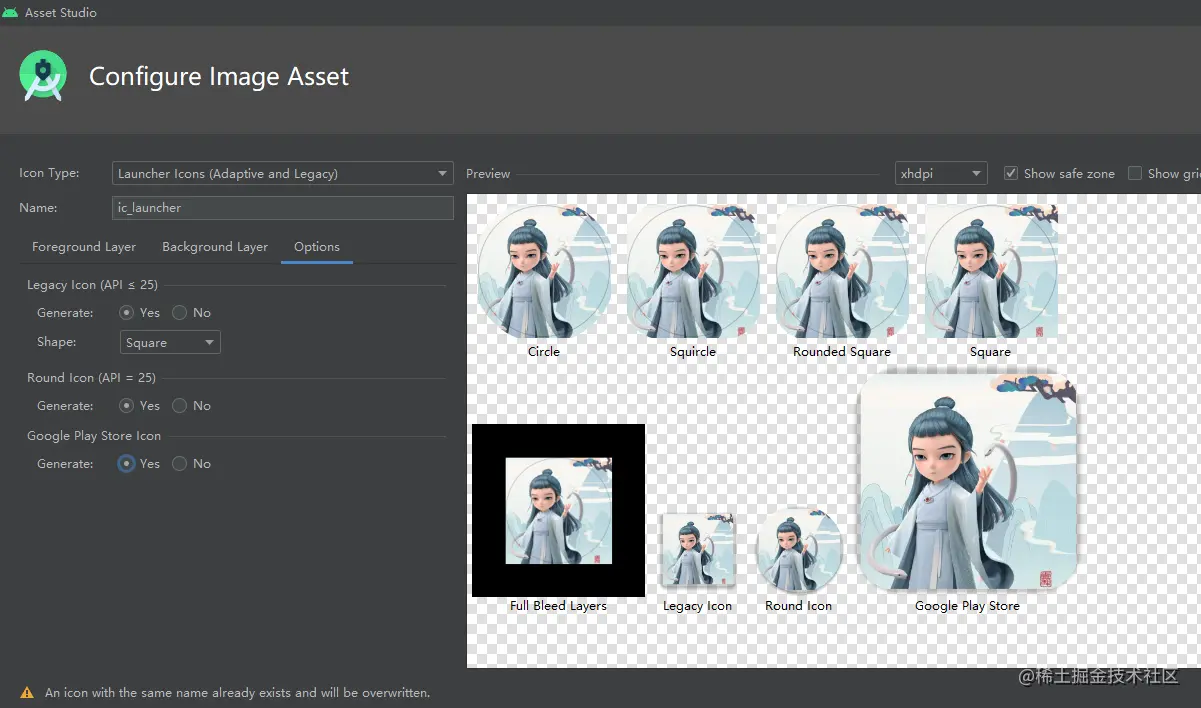
Task: Set Legacy Icon Generate to Yes
Action: [x=127, y=313]
